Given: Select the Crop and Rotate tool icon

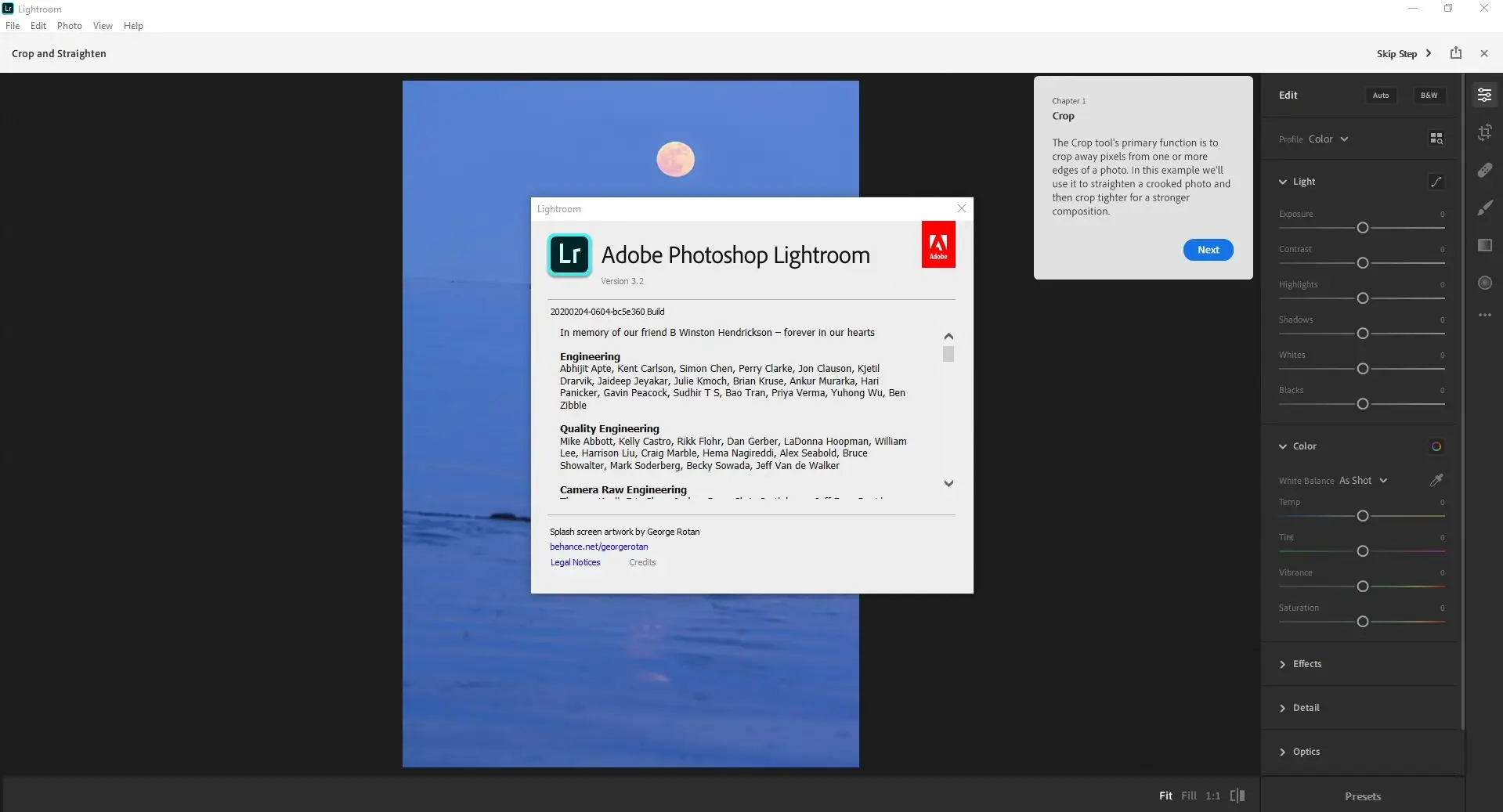Looking at the screenshot, I should 1483,132.
